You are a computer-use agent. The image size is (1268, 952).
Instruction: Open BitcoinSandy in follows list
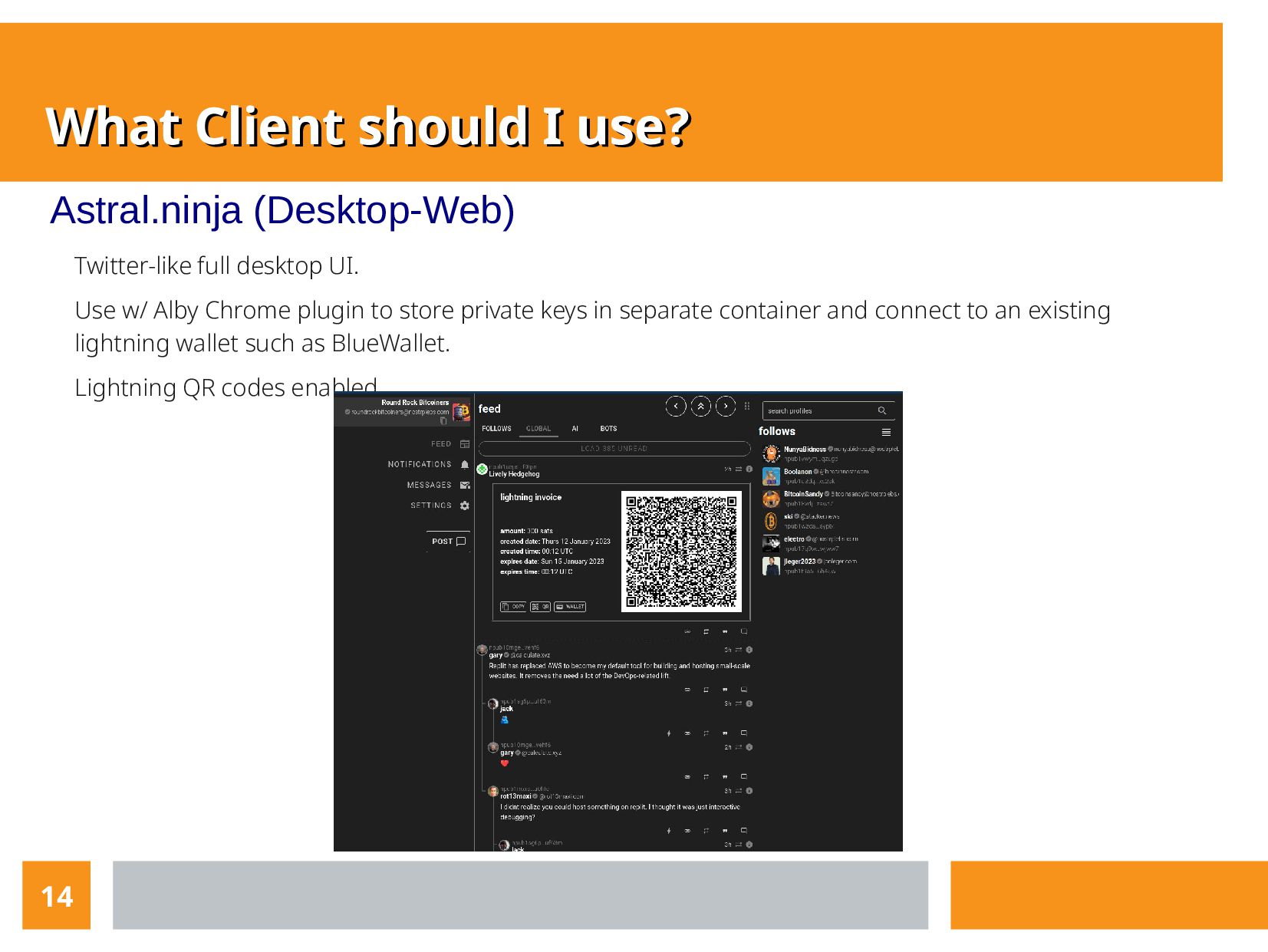tap(830, 499)
